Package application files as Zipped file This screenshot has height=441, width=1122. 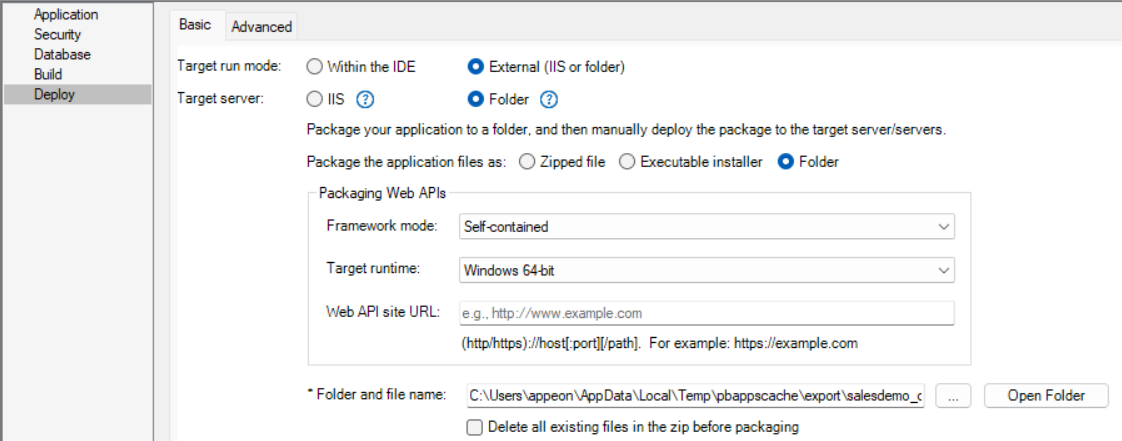coord(527,162)
